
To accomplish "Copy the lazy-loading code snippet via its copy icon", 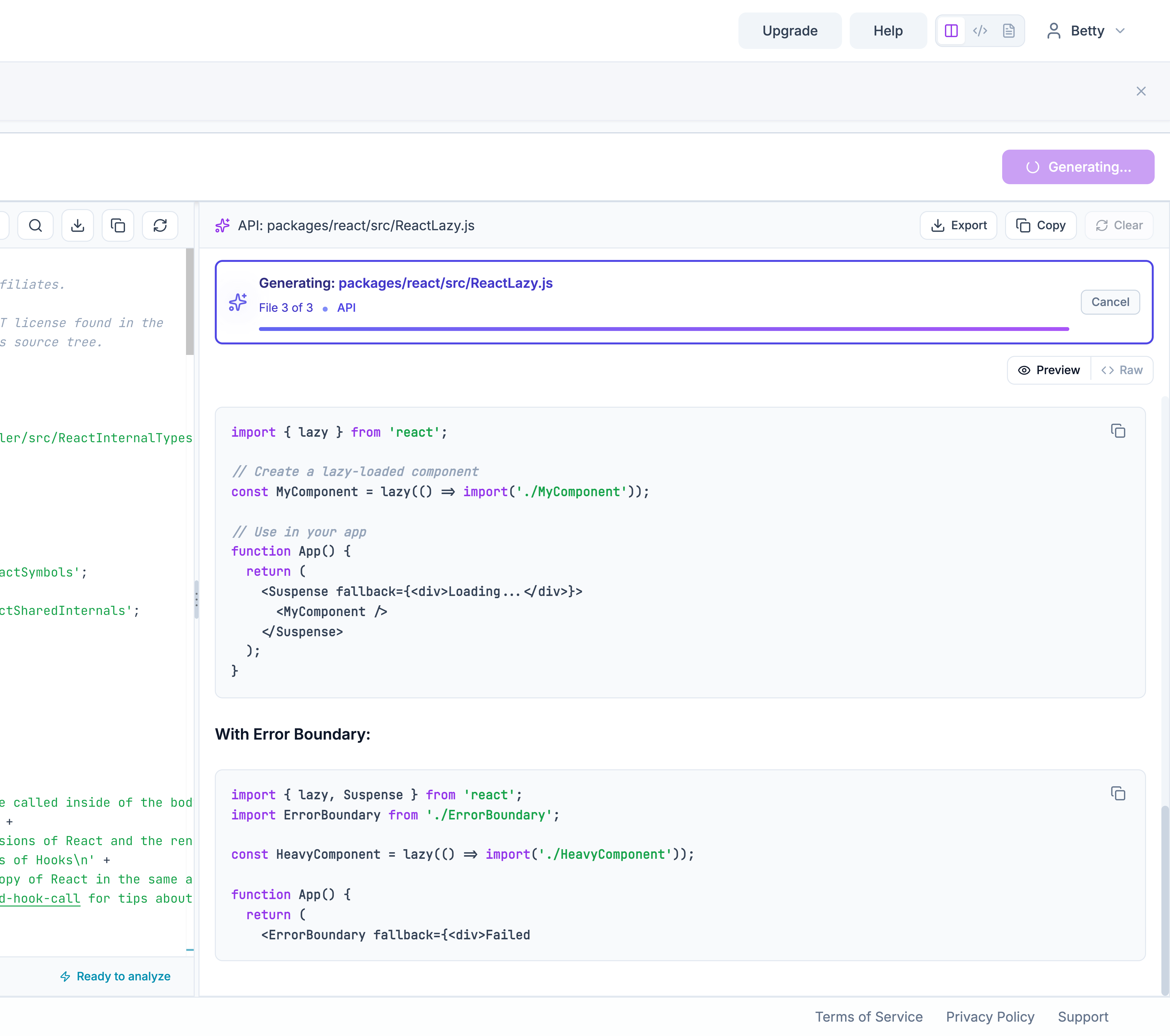I will tap(1118, 431).
